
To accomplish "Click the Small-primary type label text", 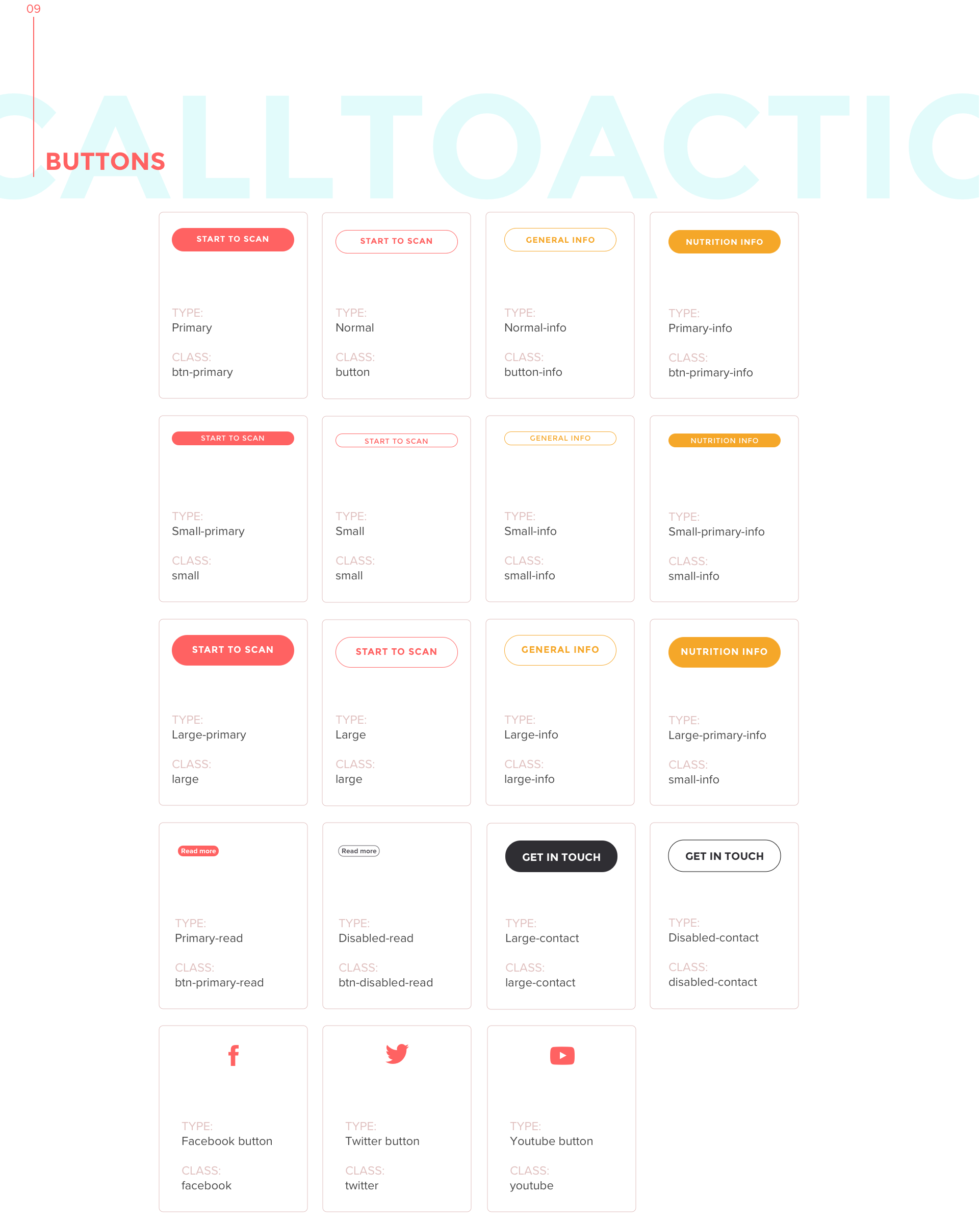I will (x=210, y=530).
